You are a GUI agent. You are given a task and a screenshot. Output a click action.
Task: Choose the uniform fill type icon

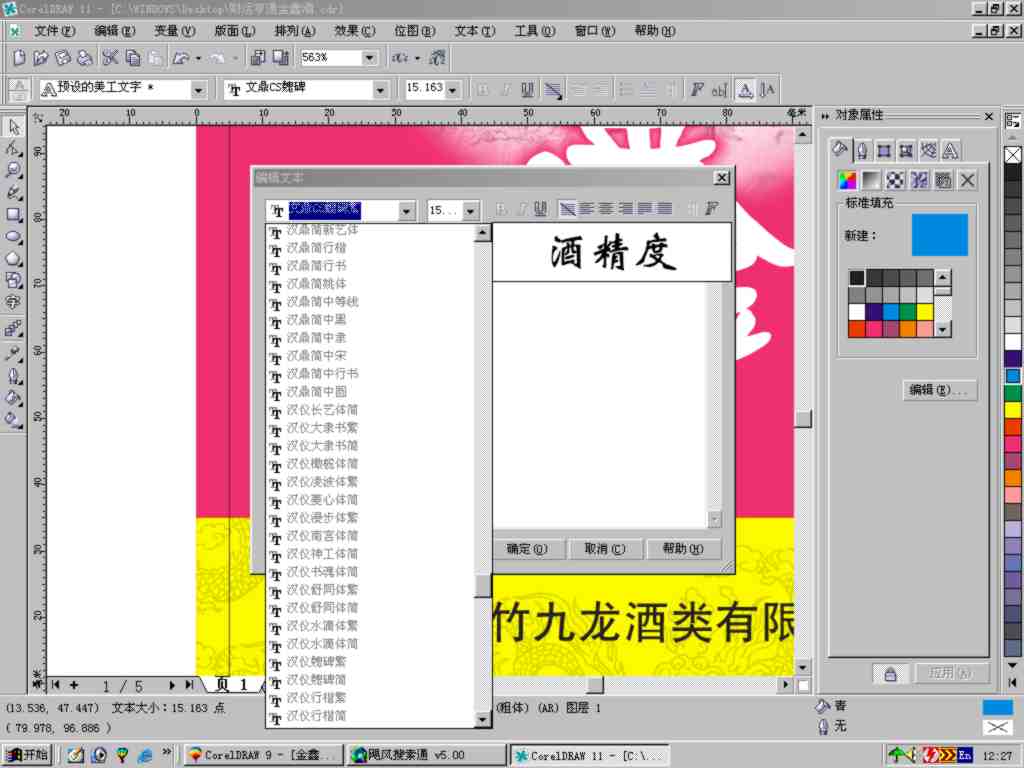[x=847, y=180]
